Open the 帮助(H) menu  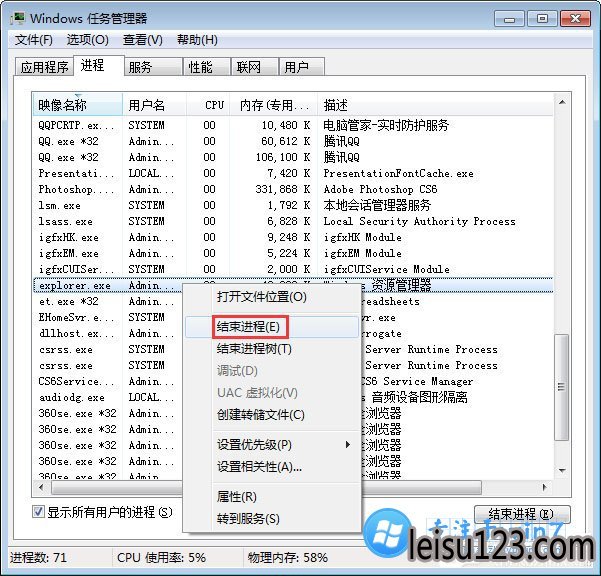pos(197,40)
